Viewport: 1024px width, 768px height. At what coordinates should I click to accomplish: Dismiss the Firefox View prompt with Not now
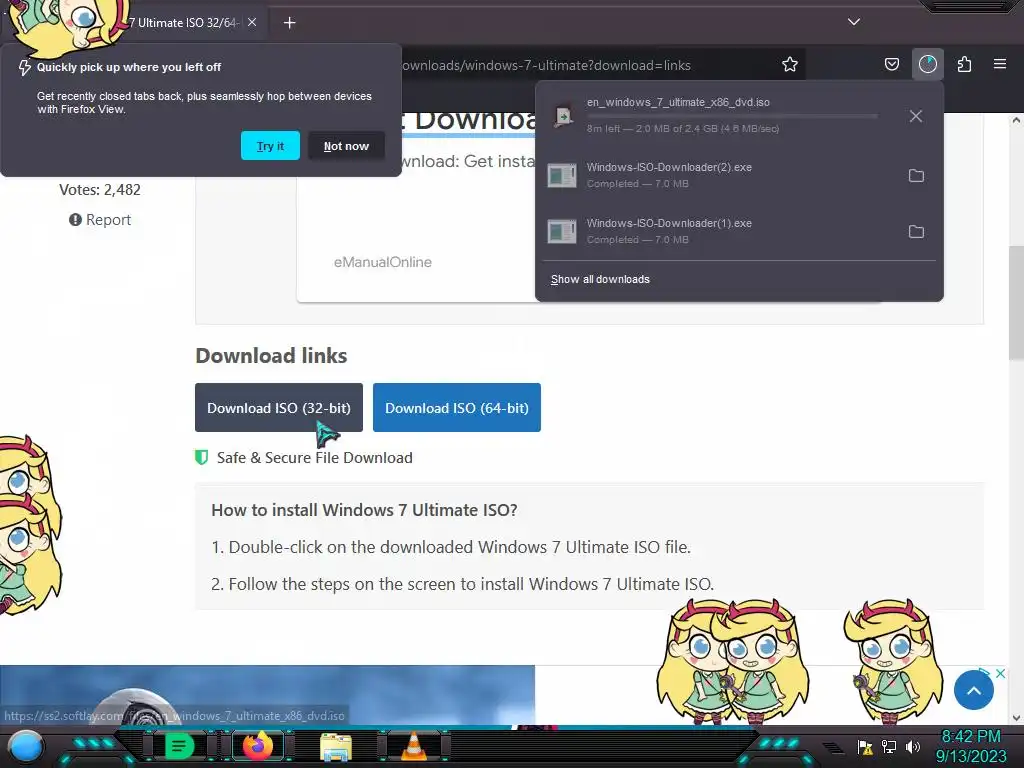tap(346, 146)
